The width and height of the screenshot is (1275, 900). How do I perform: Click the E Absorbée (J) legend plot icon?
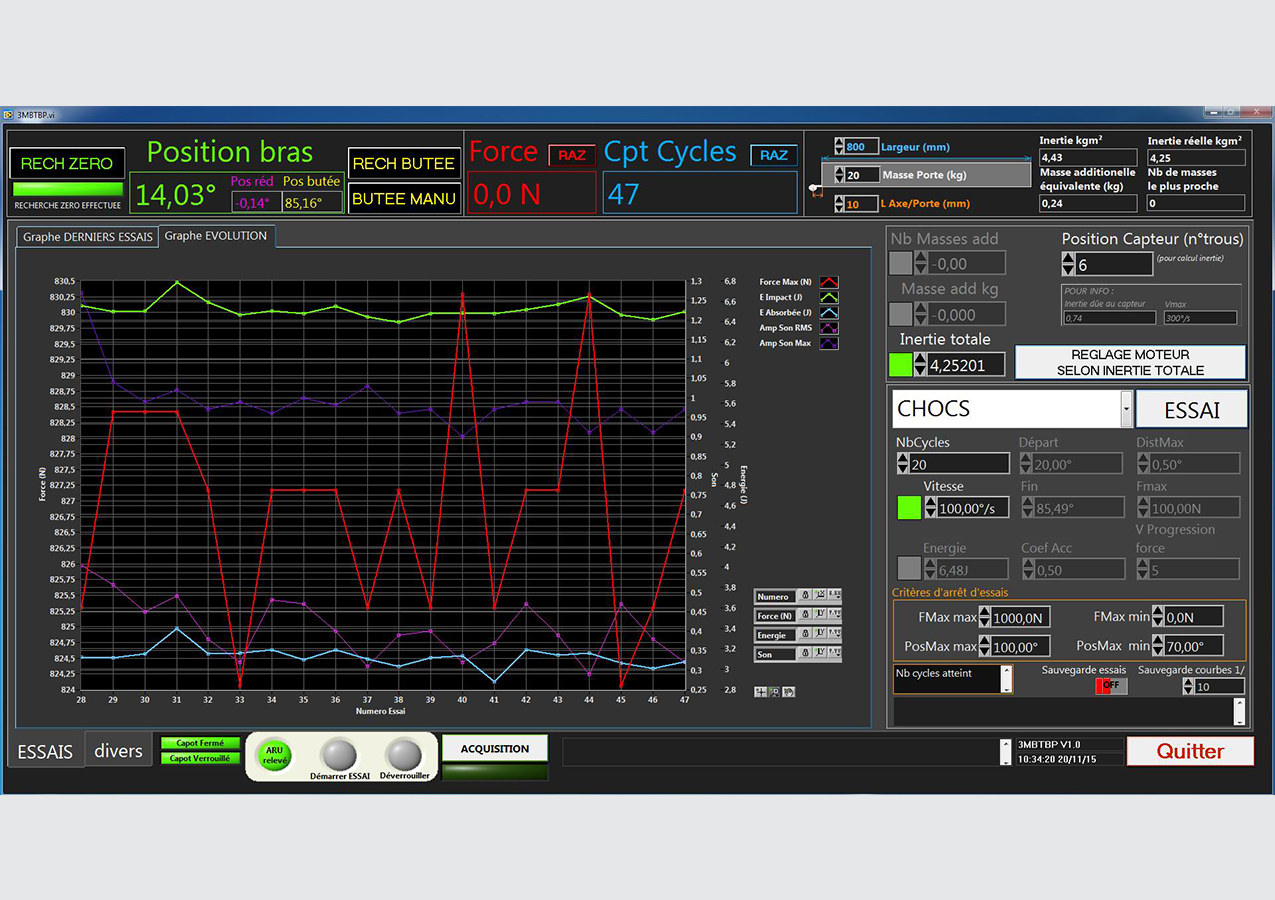tap(828, 313)
